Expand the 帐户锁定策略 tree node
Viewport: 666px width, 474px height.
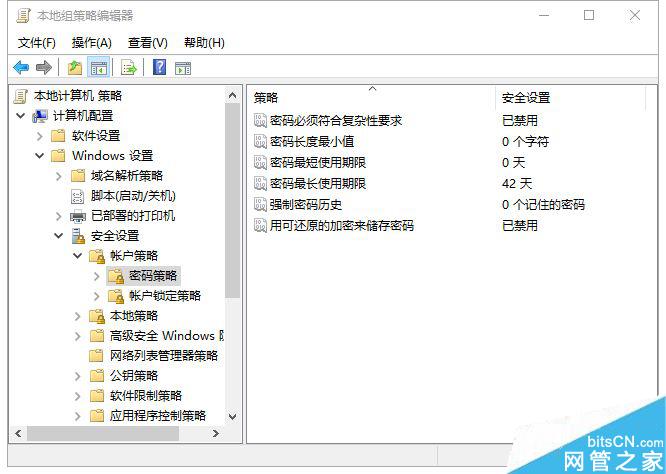97,296
